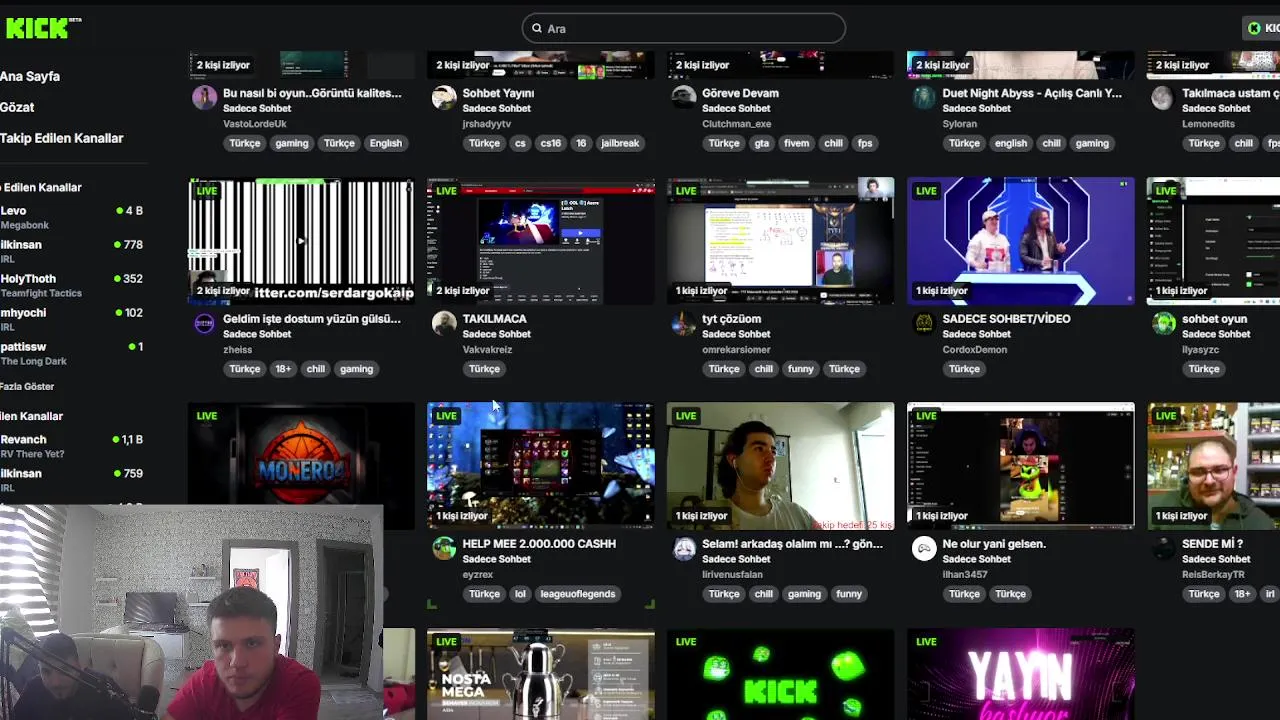The width and height of the screenshot is (1280, 720).
Task: Open ilkinsan channel with 778 viewers
Action: click(72, 251)
